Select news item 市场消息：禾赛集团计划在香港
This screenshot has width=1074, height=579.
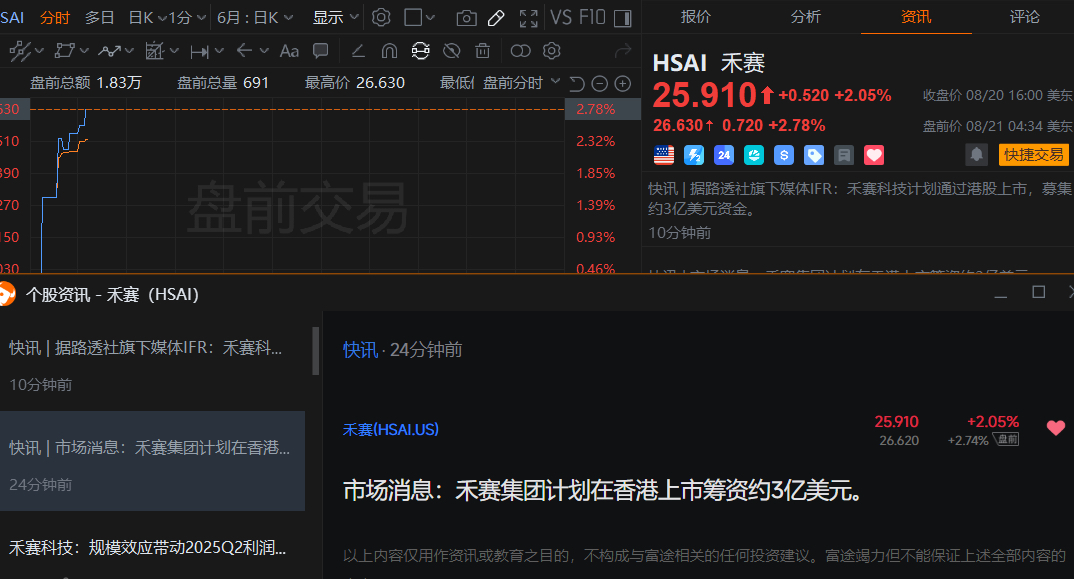pos(152,461)
